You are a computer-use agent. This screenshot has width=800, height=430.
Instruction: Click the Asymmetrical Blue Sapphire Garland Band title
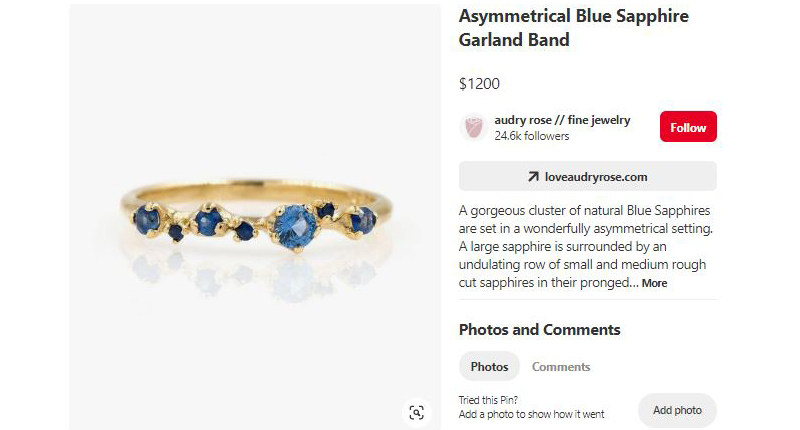click(573, 29)
